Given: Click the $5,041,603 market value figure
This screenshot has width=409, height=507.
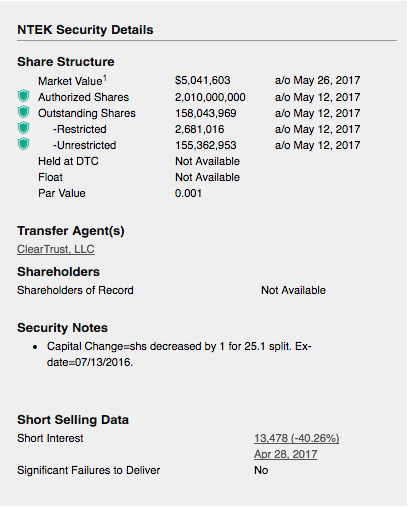Looking at the screenshot, I should tap(203, 80).
